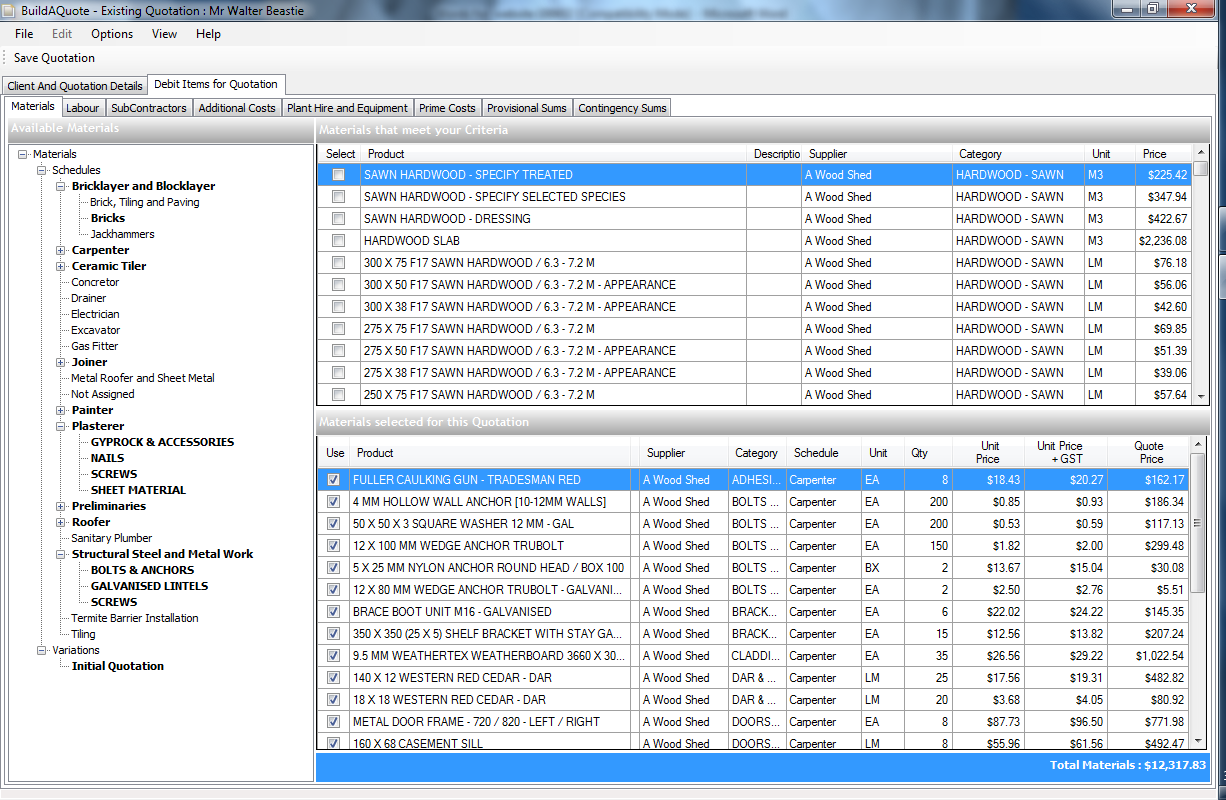The width and height of the screenshot is (1226, 800).
Task: Tick the HARDWOOD SLAB select checkbox
Action: point(338,241)
